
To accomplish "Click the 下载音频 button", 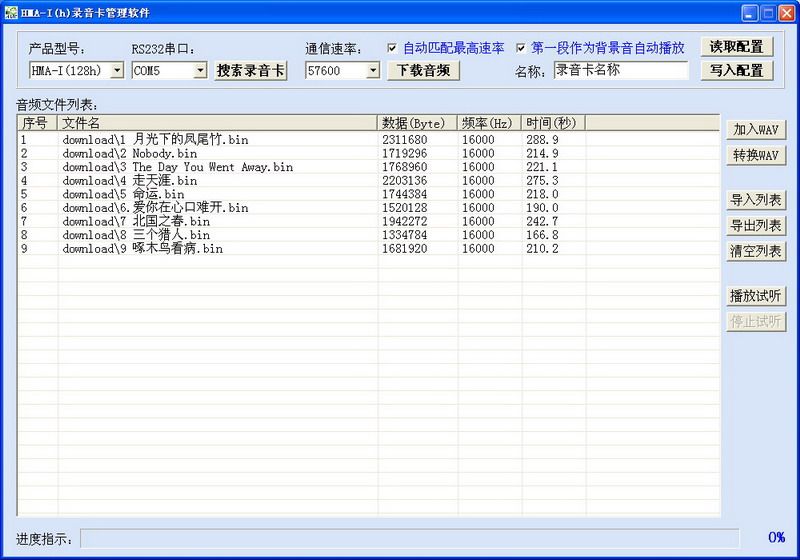I will (x=423, y=70).
